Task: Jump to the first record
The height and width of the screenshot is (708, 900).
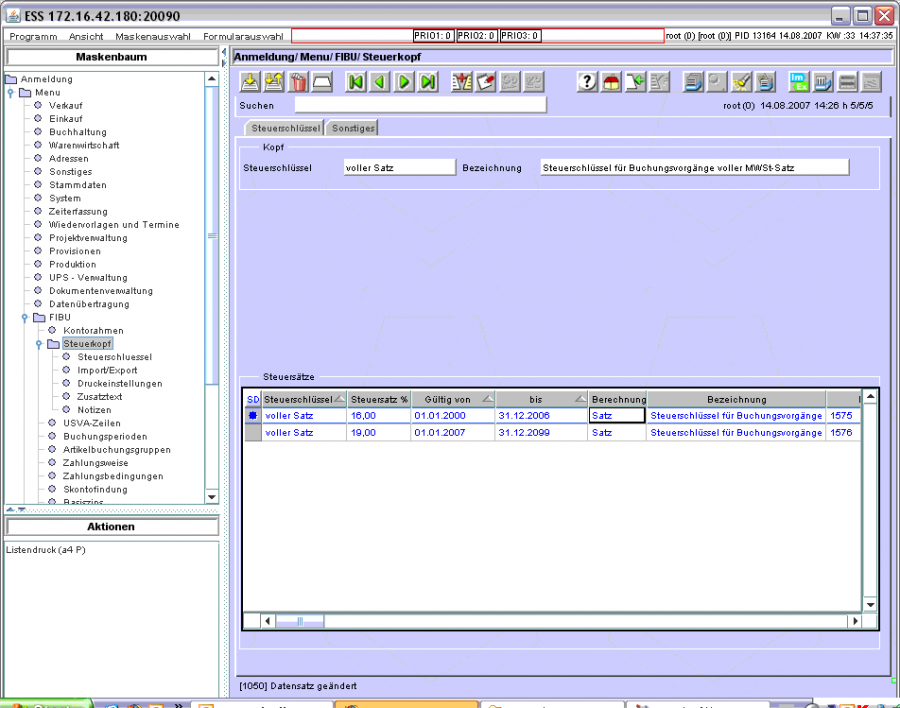Action: 356,82
